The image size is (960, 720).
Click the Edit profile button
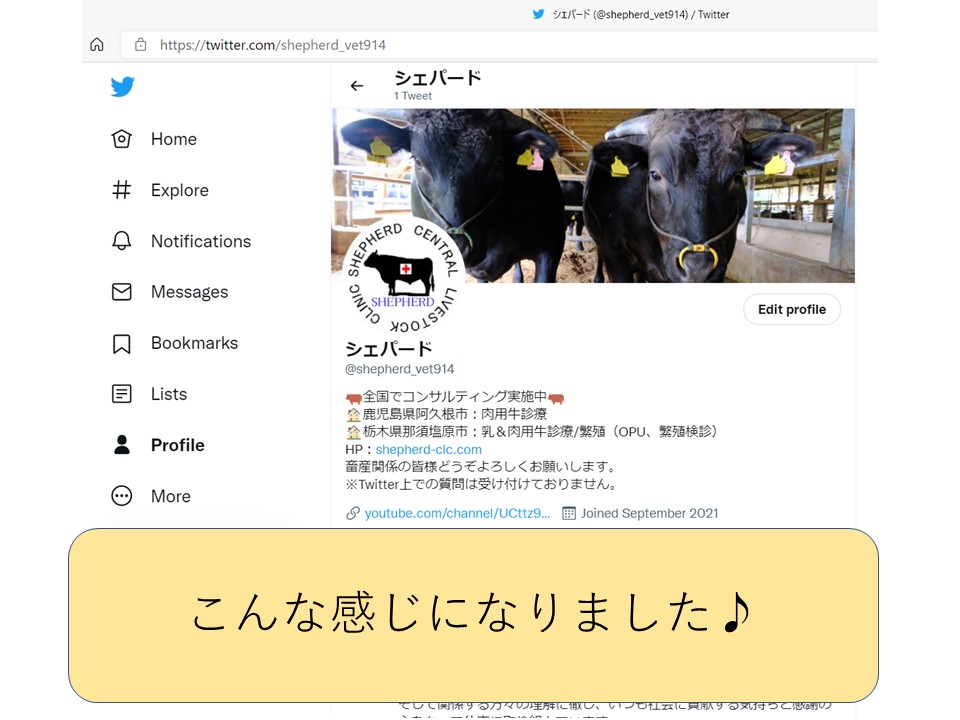(792, 309)
